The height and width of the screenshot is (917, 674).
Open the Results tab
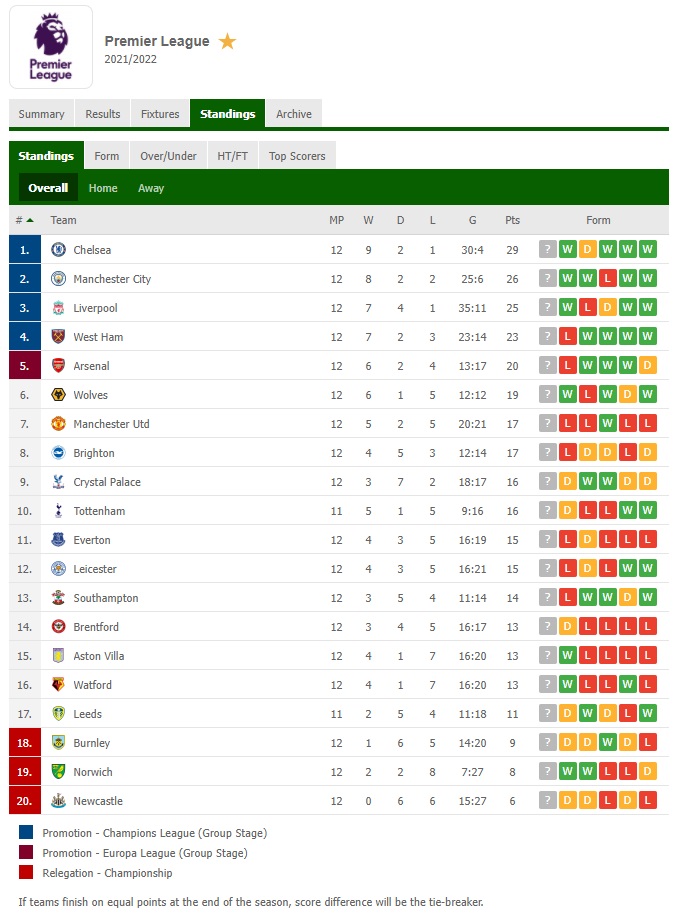(103, 114)
